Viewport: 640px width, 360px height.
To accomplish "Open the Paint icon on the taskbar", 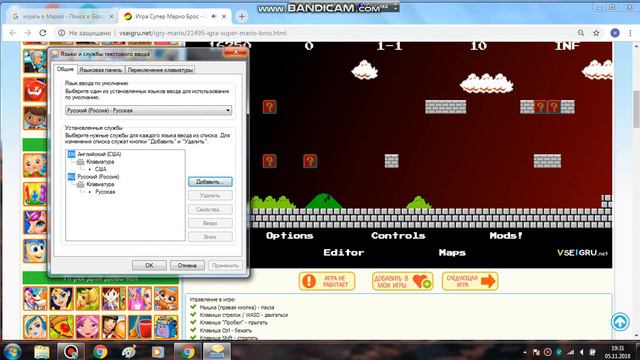I will pos(129,351).
